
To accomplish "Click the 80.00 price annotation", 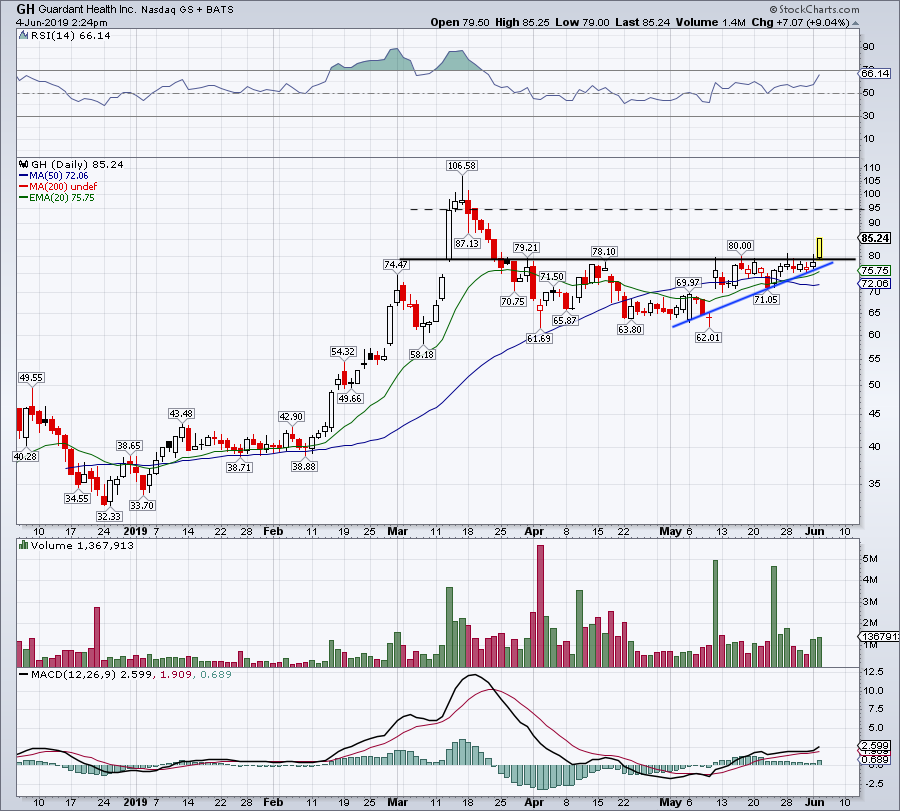I will [x=740, y=246].
